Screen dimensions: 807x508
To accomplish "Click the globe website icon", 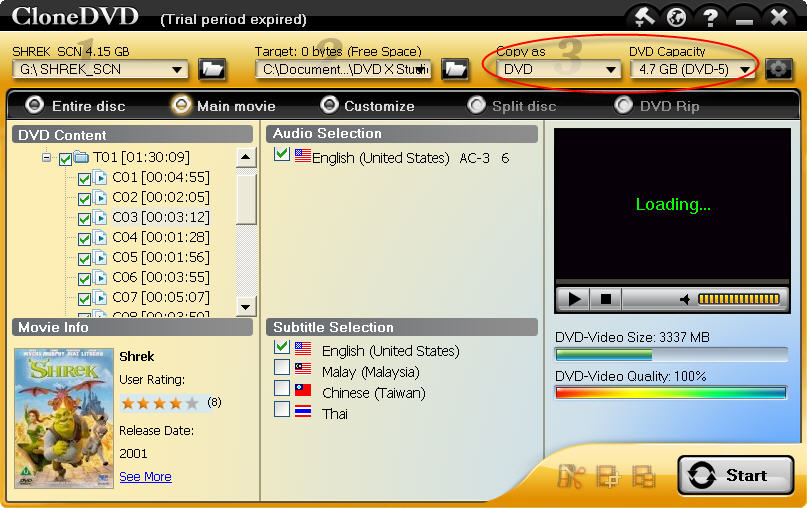I will tap(676, 17).
